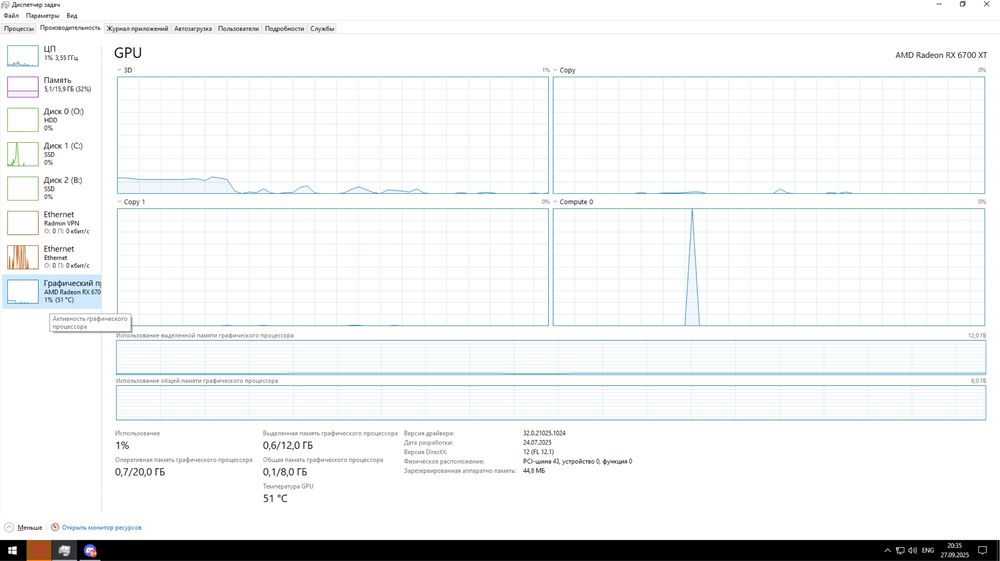This screenshot has height=561, width=1000.
Task: Select the ЦП usage thumbnail graph
Action: [x=23, y=55]
